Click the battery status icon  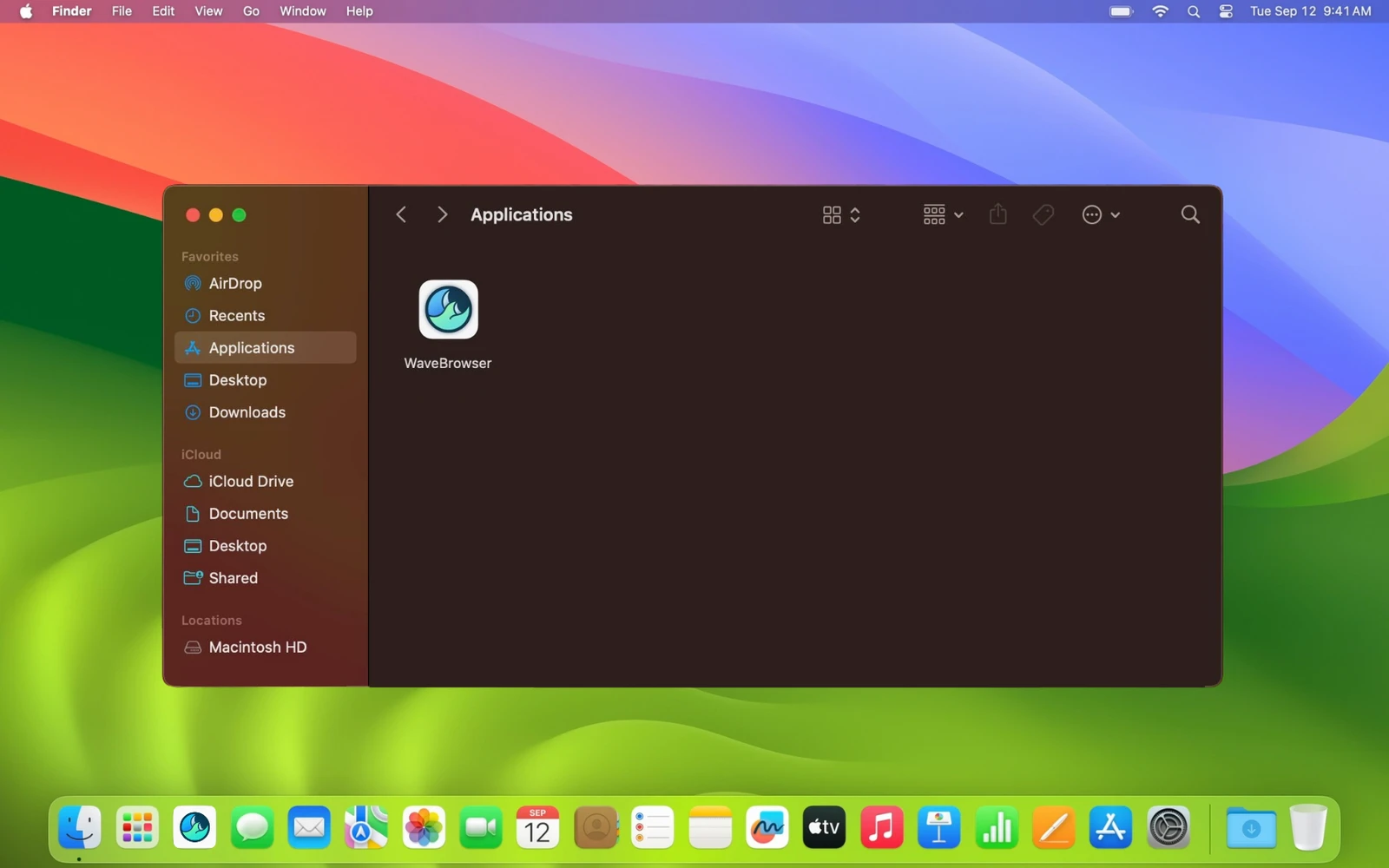click(x=1122, y=11)
